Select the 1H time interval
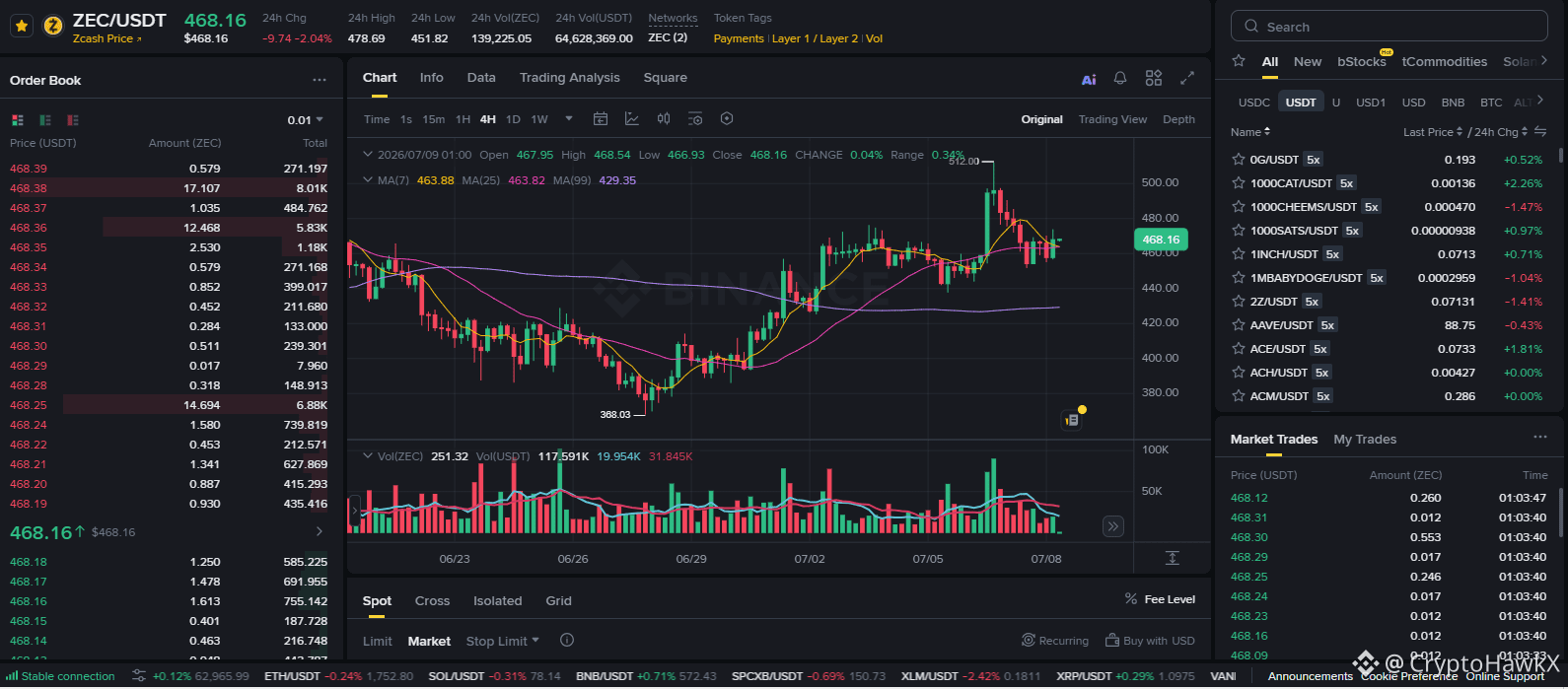Image resolution: width=1568 pixels, height=689 pixels. tap(463, 119)
